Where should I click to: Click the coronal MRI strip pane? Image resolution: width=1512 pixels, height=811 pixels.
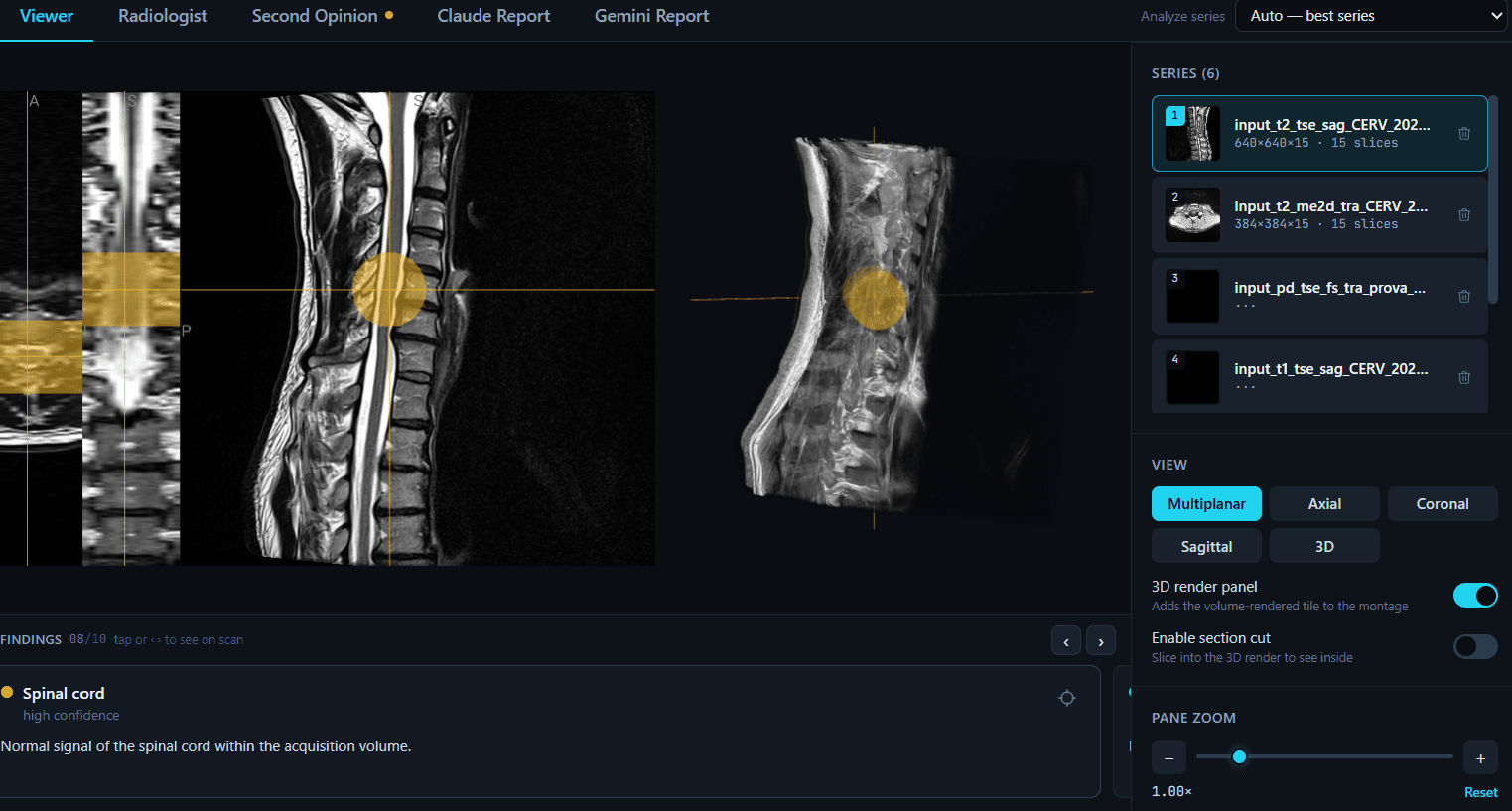pos(131,329)
